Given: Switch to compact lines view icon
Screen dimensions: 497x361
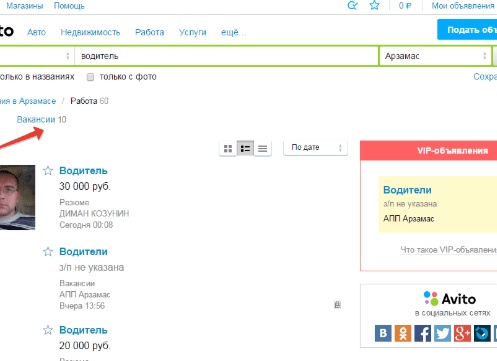Looking at the screenshot, I should tap(263, 148).
